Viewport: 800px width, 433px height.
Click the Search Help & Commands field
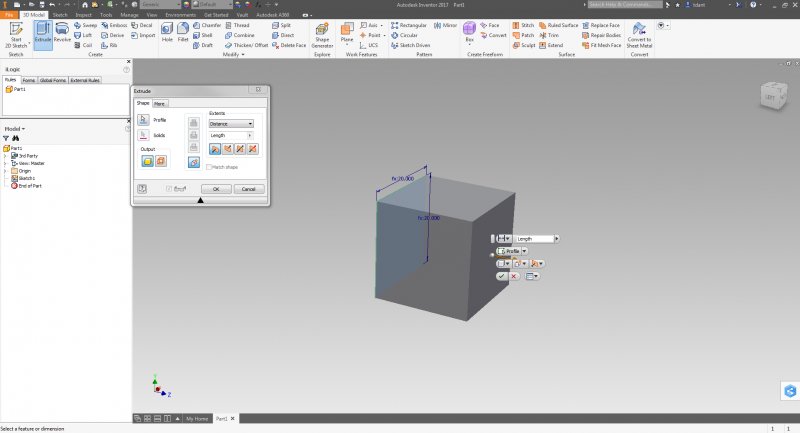tap(624, 5)
